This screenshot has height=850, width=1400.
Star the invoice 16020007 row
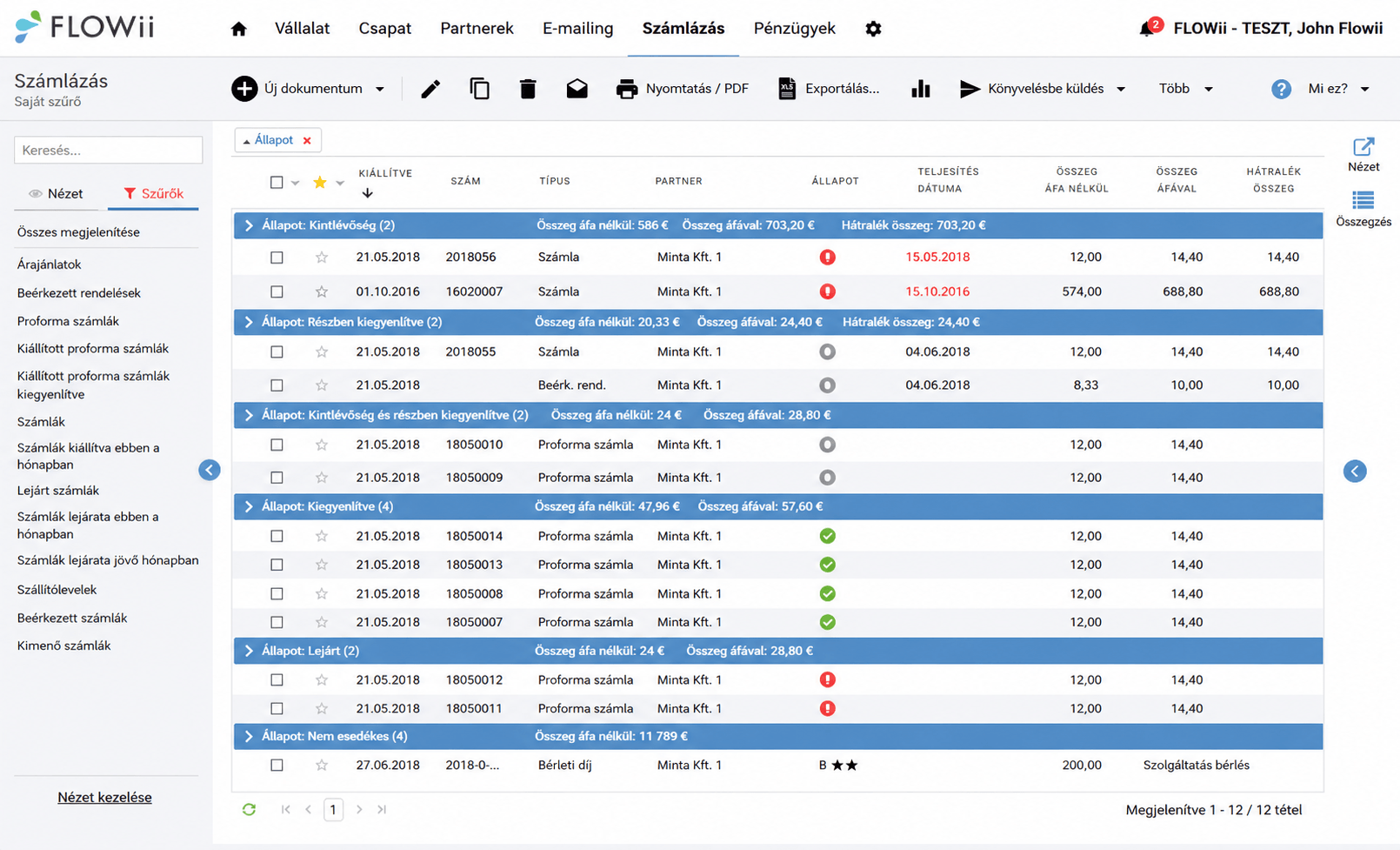pos(322,291)
